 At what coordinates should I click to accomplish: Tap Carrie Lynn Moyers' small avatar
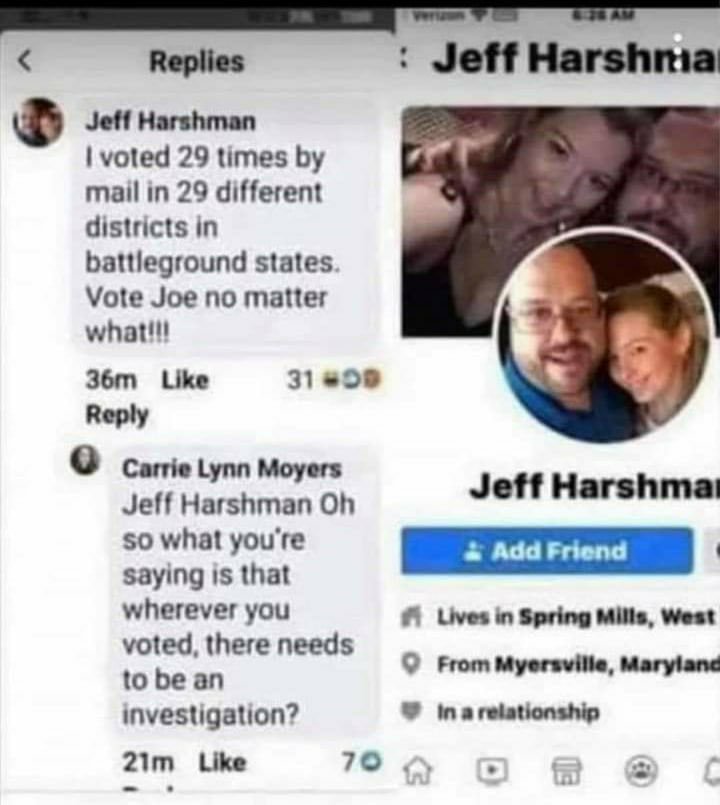(85, 459)
